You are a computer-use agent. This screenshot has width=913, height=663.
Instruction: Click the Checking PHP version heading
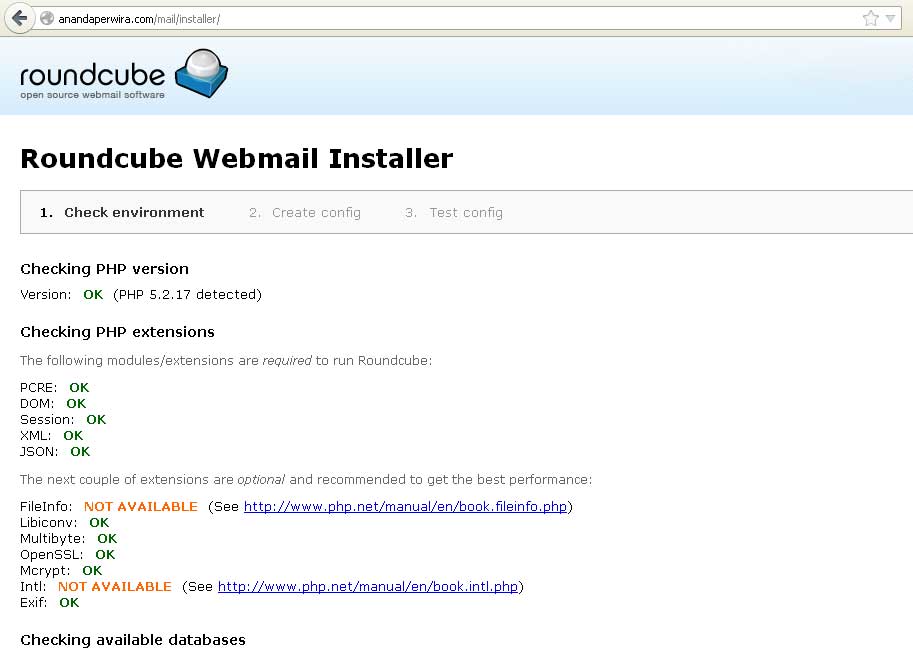pos(104,269)
